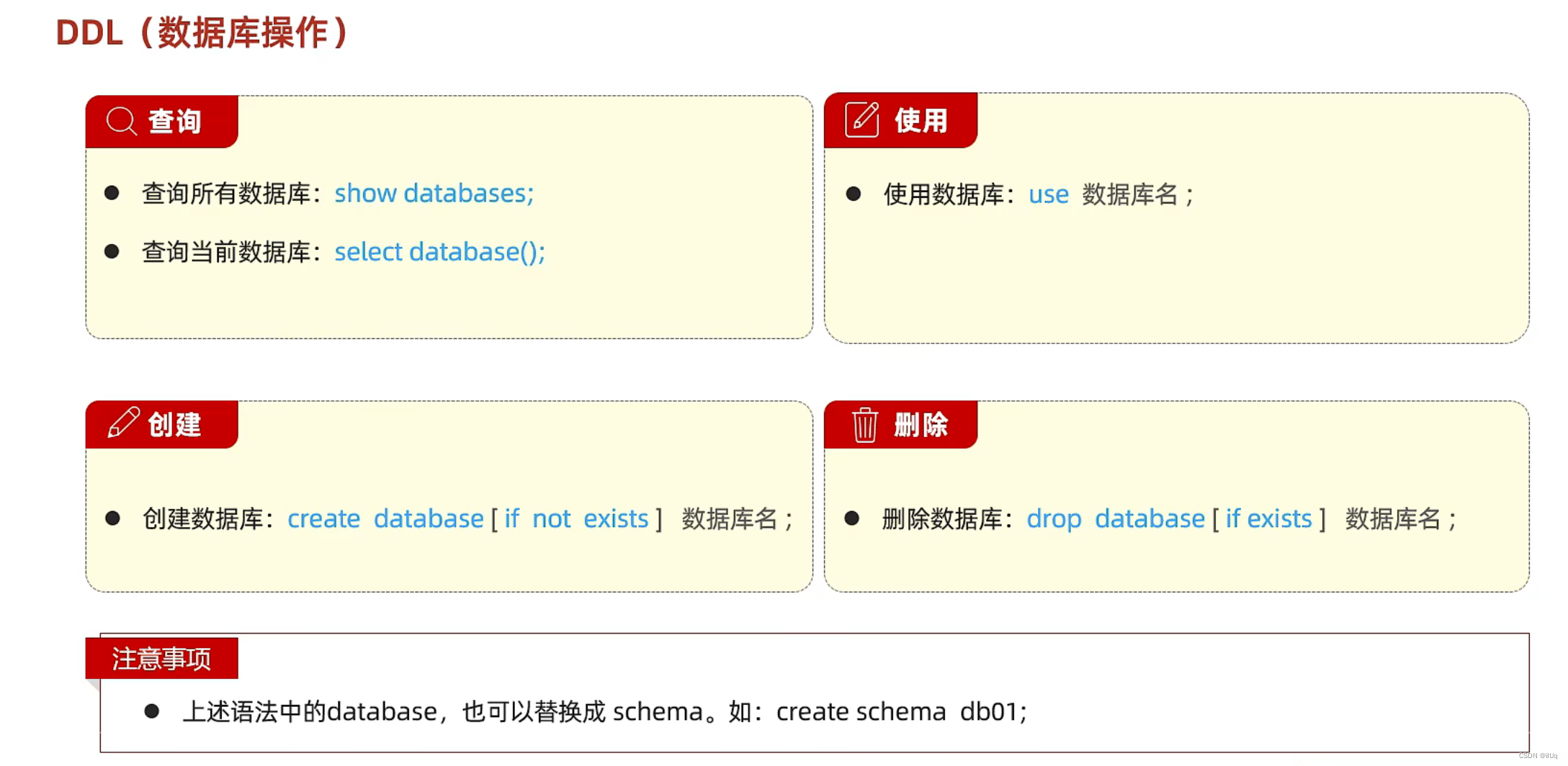Select the 删除 section label
Screen dimensions: 1568x766
921,424
